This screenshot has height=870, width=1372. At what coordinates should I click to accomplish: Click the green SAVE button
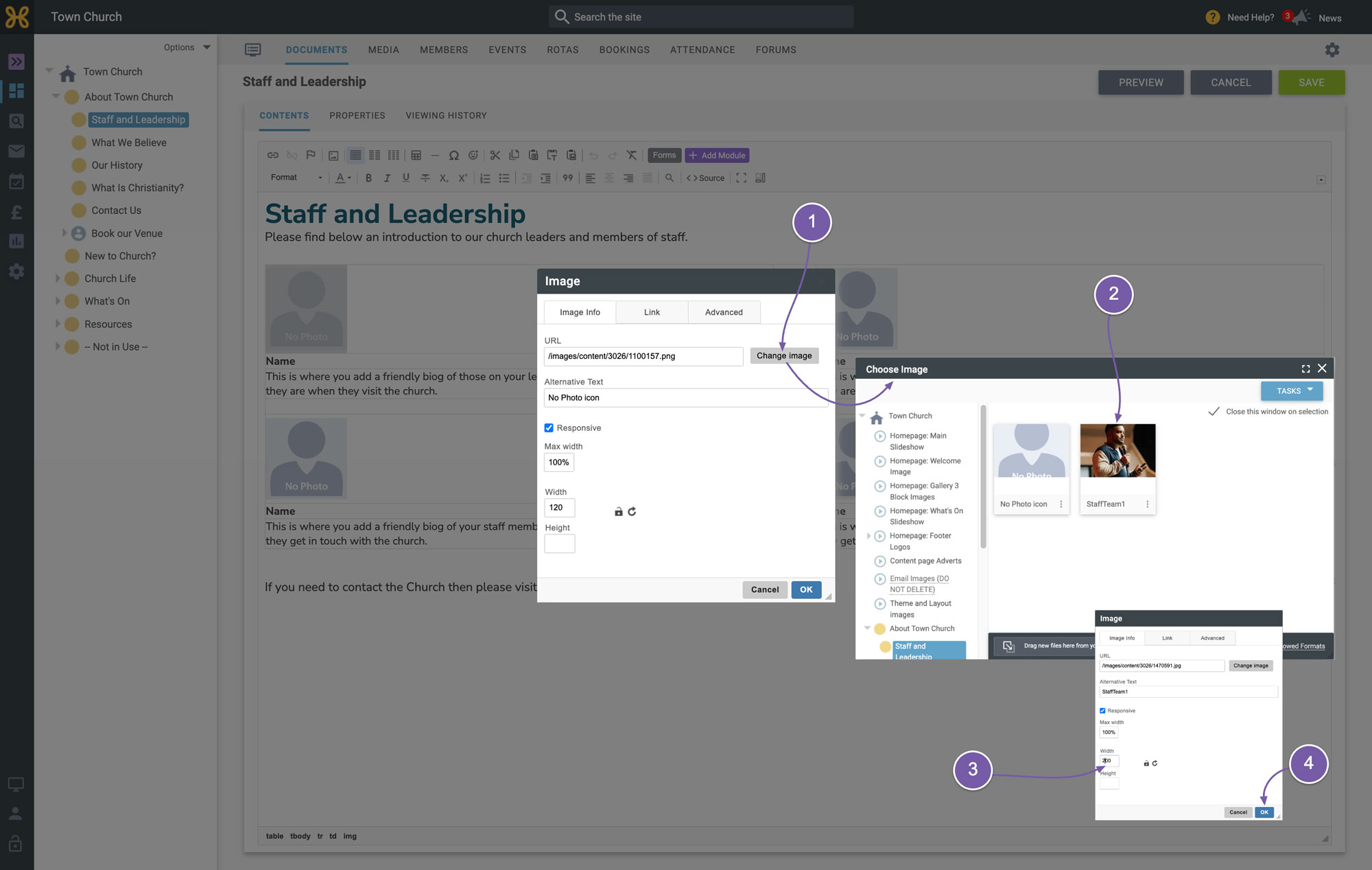1311,82
